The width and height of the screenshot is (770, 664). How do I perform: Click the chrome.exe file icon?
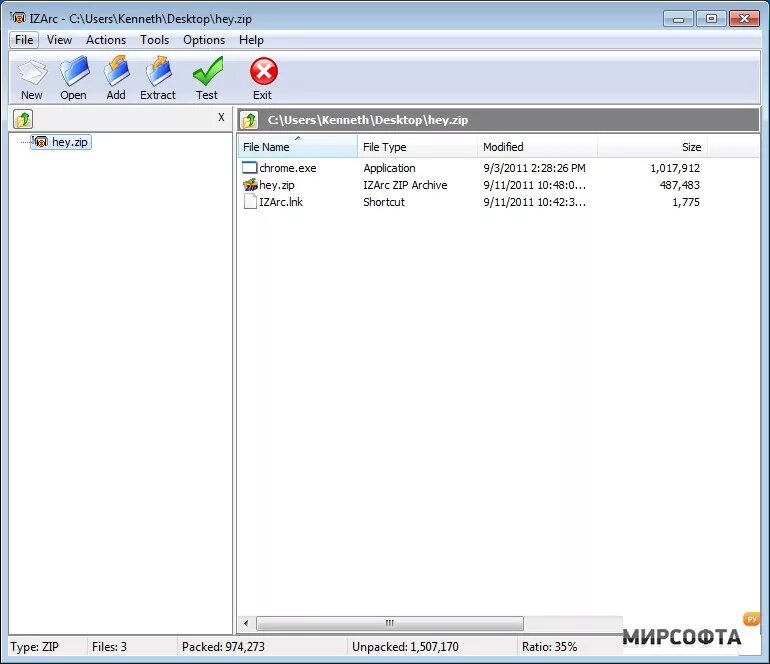[x=249, y=167]
